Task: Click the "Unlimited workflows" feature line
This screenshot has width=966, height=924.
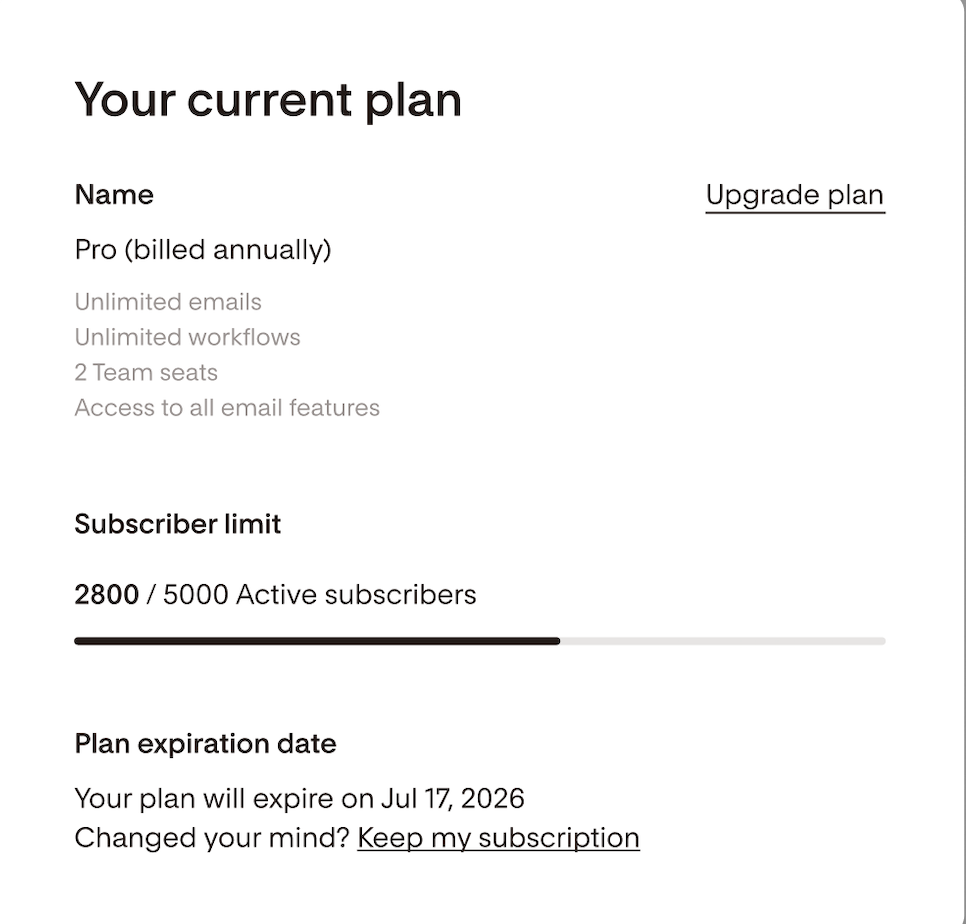Action: point(187,337)
